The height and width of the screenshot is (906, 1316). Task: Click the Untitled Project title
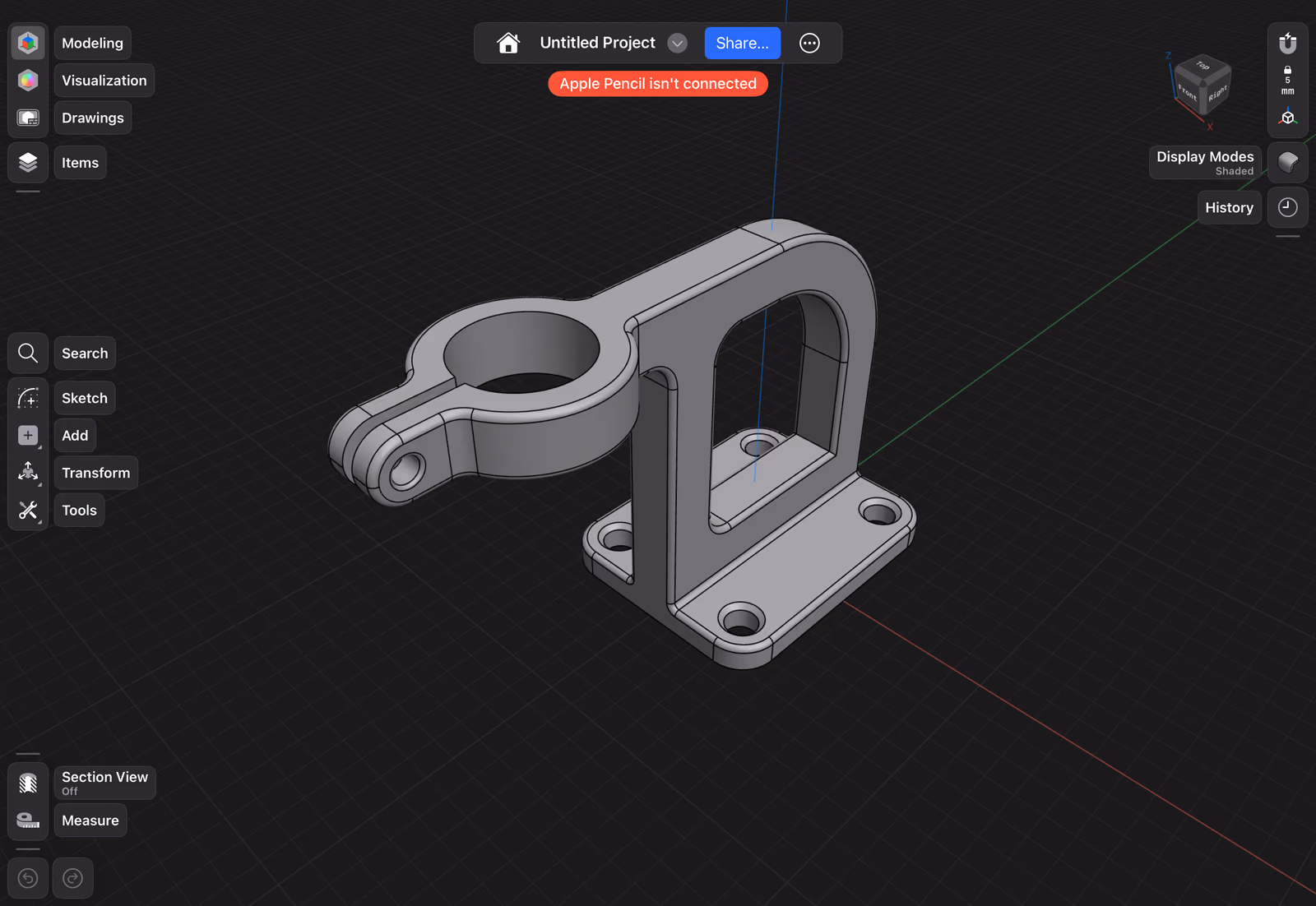pos(597,43)
